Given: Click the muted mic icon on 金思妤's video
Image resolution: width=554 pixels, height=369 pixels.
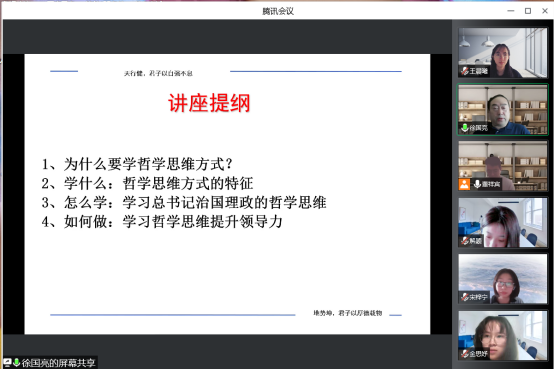Looking at the screenshot, I should pyautogui.click(x=465, y=353).
